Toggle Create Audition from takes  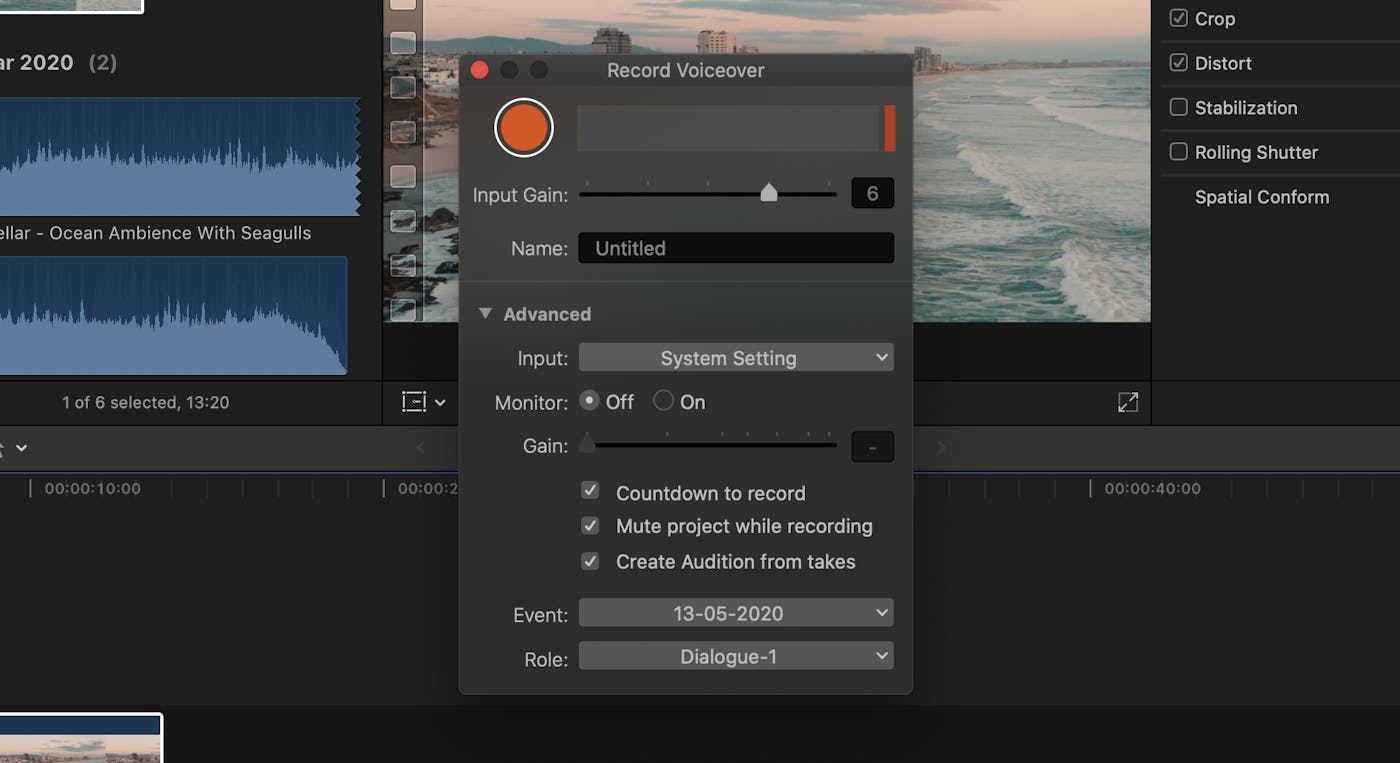[x=590, y=561]
